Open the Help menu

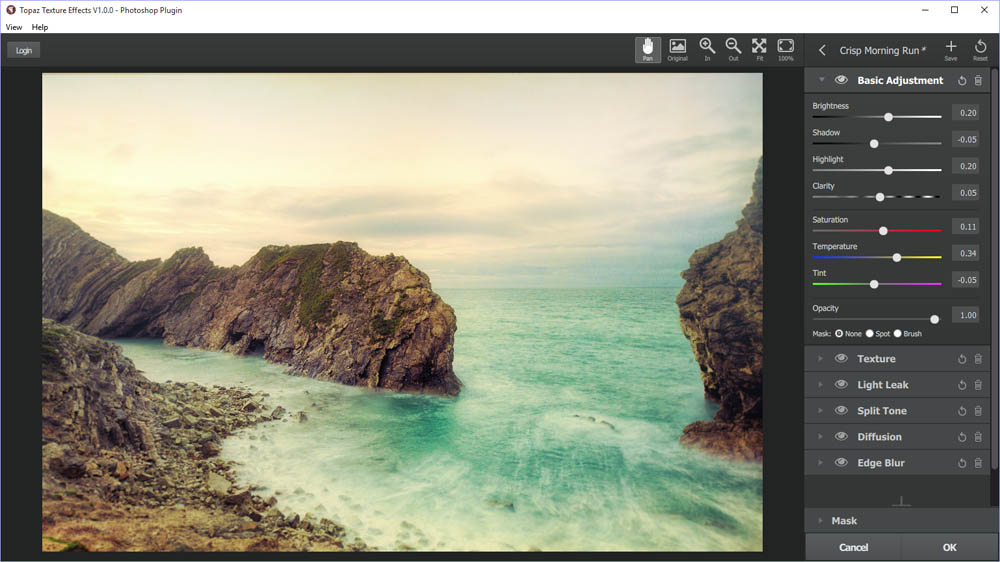click(40, 27)
